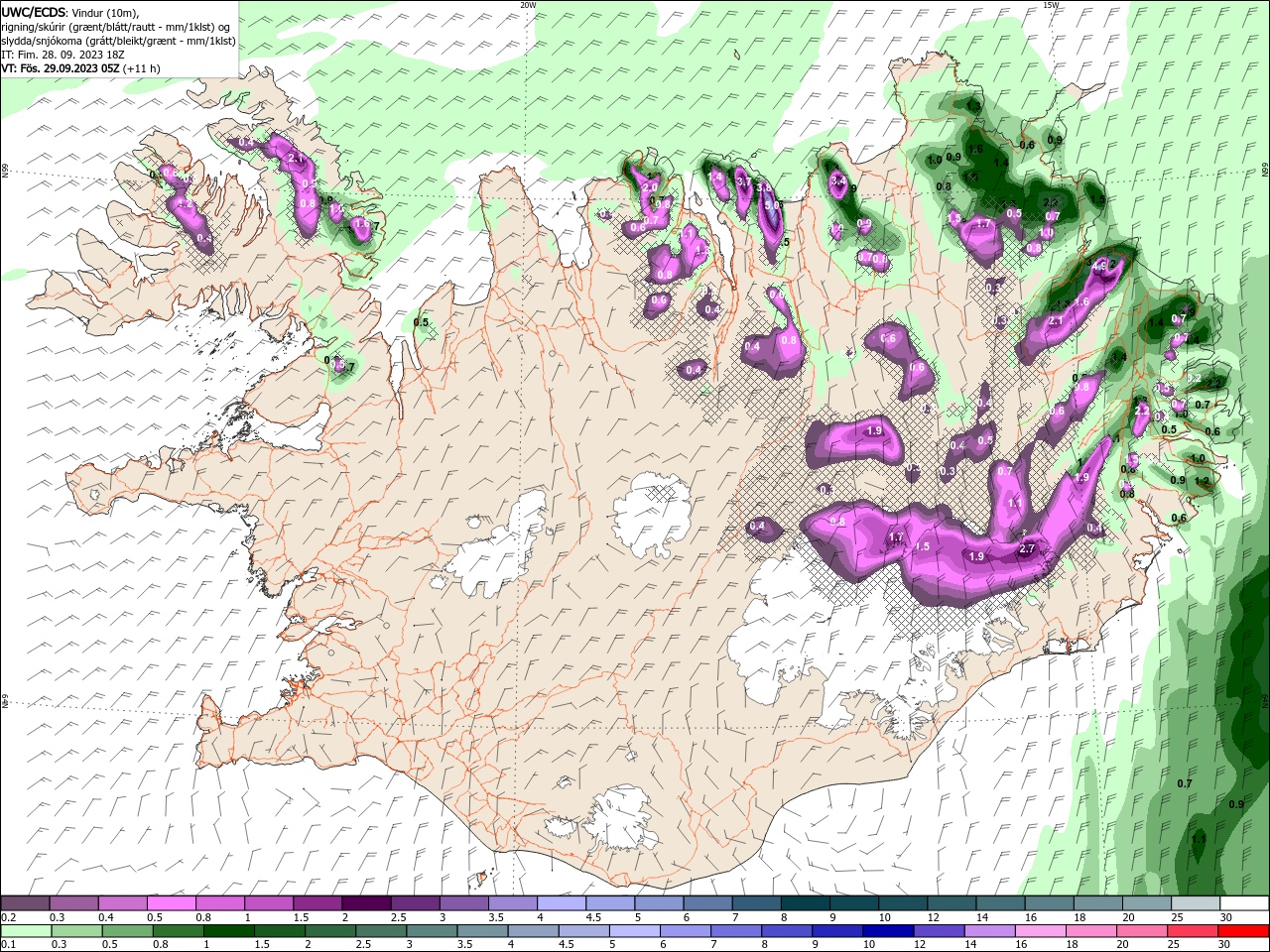The image size is (1270, 952).
Task: Pick the lower legend swatch labeled 5
Action: pyautogui.click(x=635, y=931)
